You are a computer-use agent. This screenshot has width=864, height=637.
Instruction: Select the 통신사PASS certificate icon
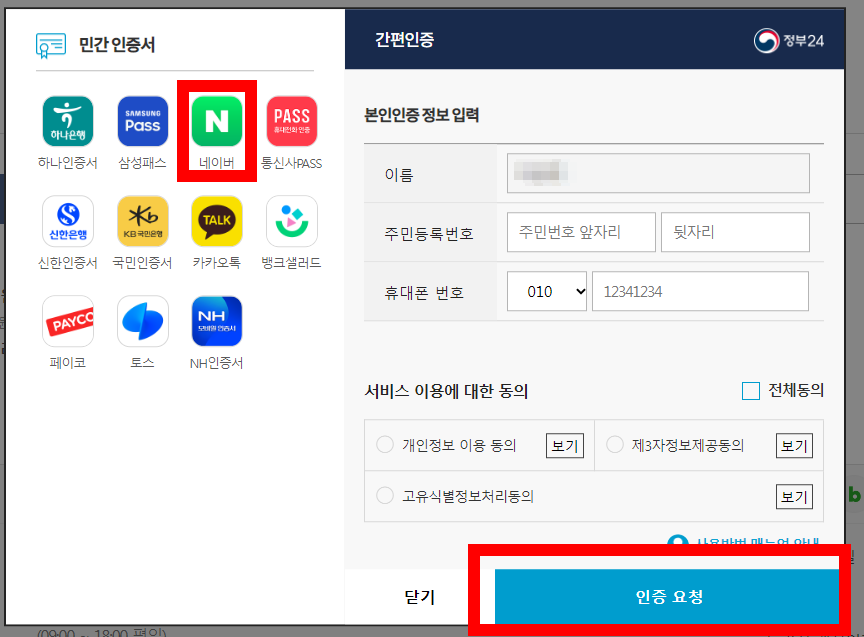[x=291, y=121]
